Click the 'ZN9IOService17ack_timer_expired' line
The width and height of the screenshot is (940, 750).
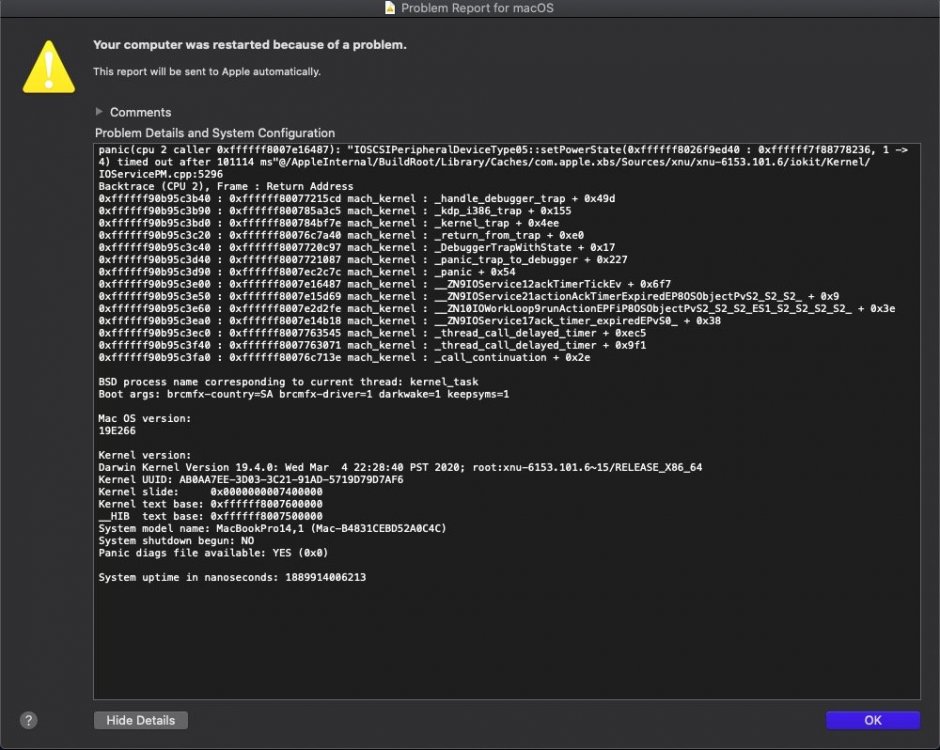[409, 321]
